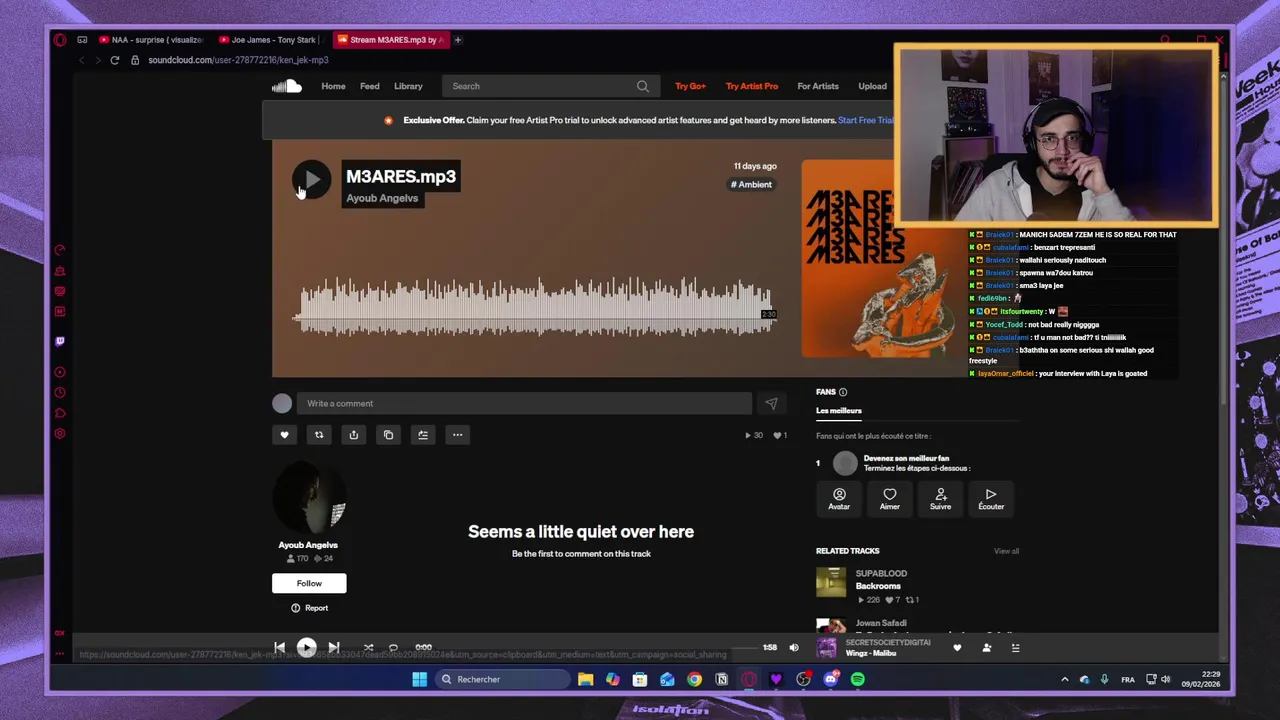Open Spotify from the taskbar
Screen dimensions: 1280x720
point(858,680)
